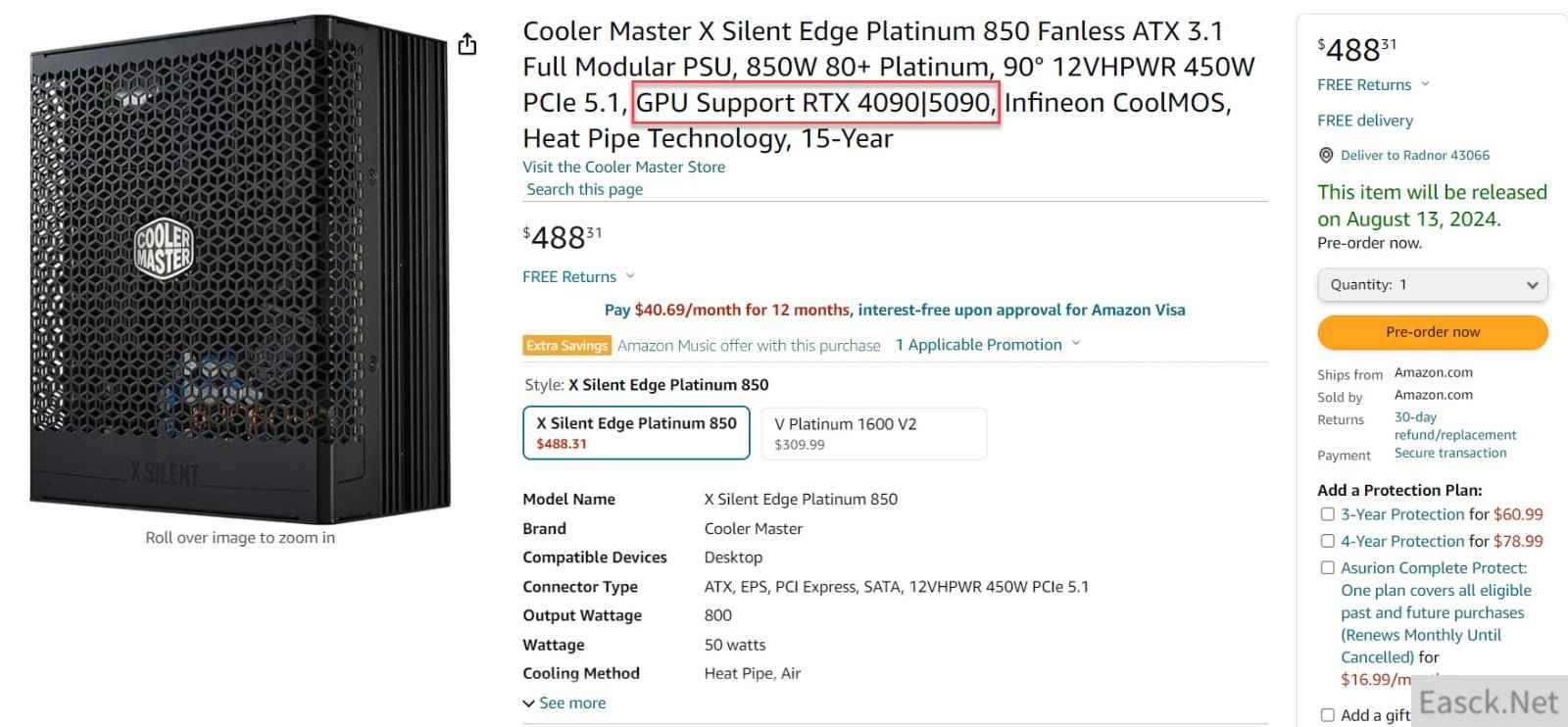The height and width of the screenshot is (727, 1568).
Task: Click the chevron next to See more
Action: 529,703
